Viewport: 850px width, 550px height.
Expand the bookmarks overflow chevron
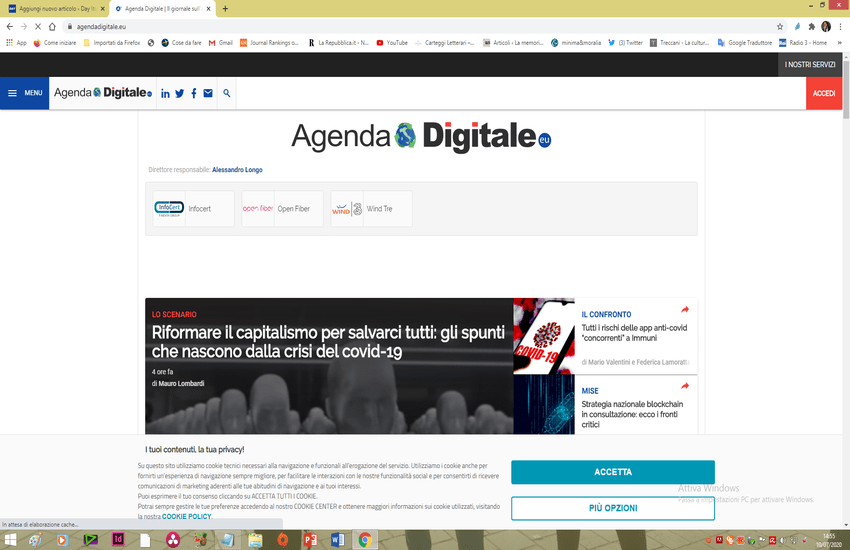(840, 43)
